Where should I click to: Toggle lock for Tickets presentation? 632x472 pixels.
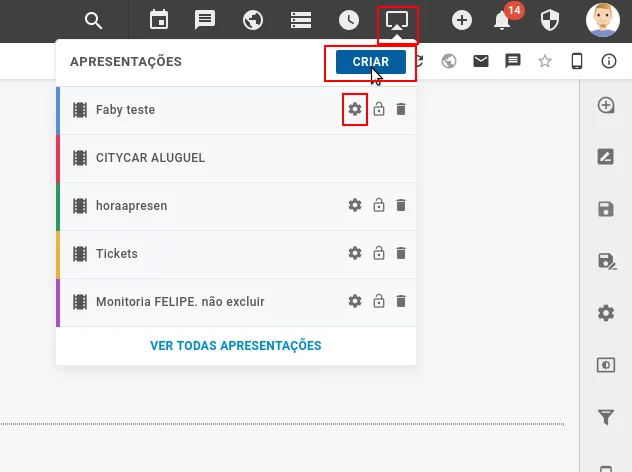coord(379,253)
